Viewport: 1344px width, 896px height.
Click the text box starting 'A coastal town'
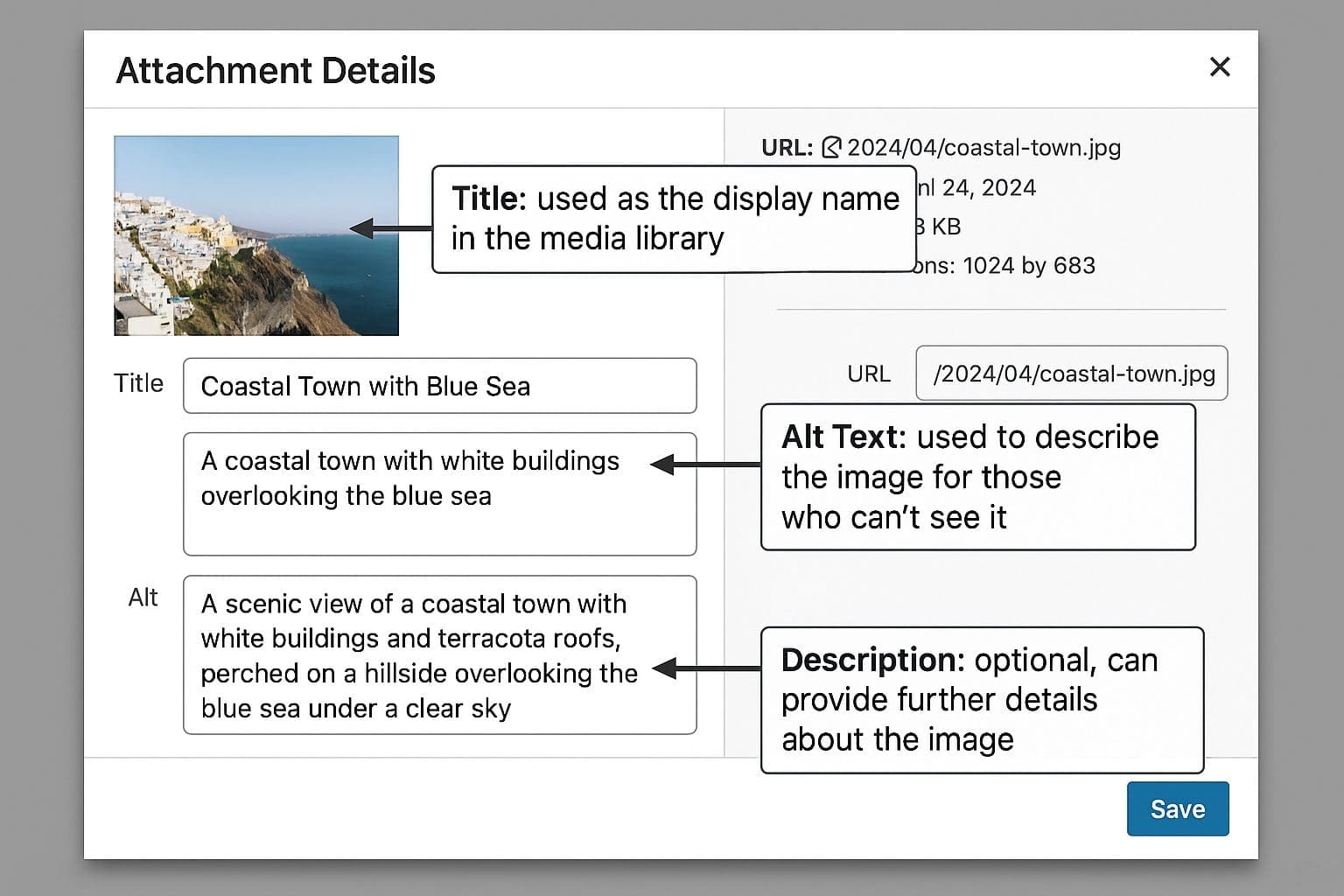click(x=439, y=493)
